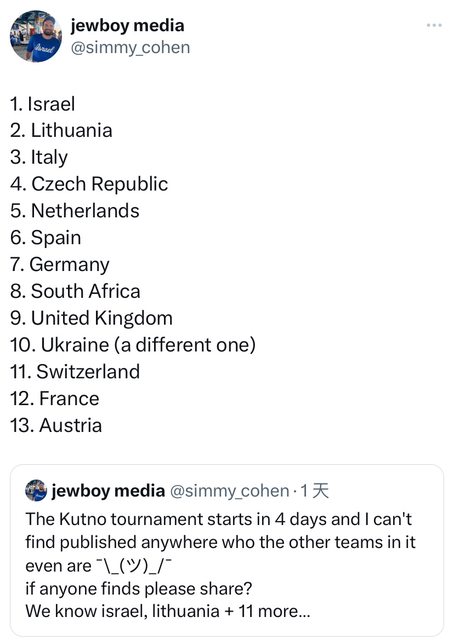Select the line '2. Lithuania'

click(61, 131)
